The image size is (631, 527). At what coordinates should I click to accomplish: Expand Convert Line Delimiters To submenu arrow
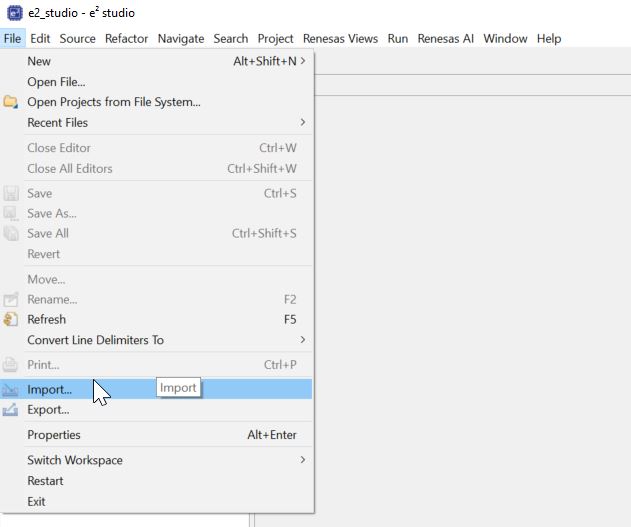tap(303, 340)
